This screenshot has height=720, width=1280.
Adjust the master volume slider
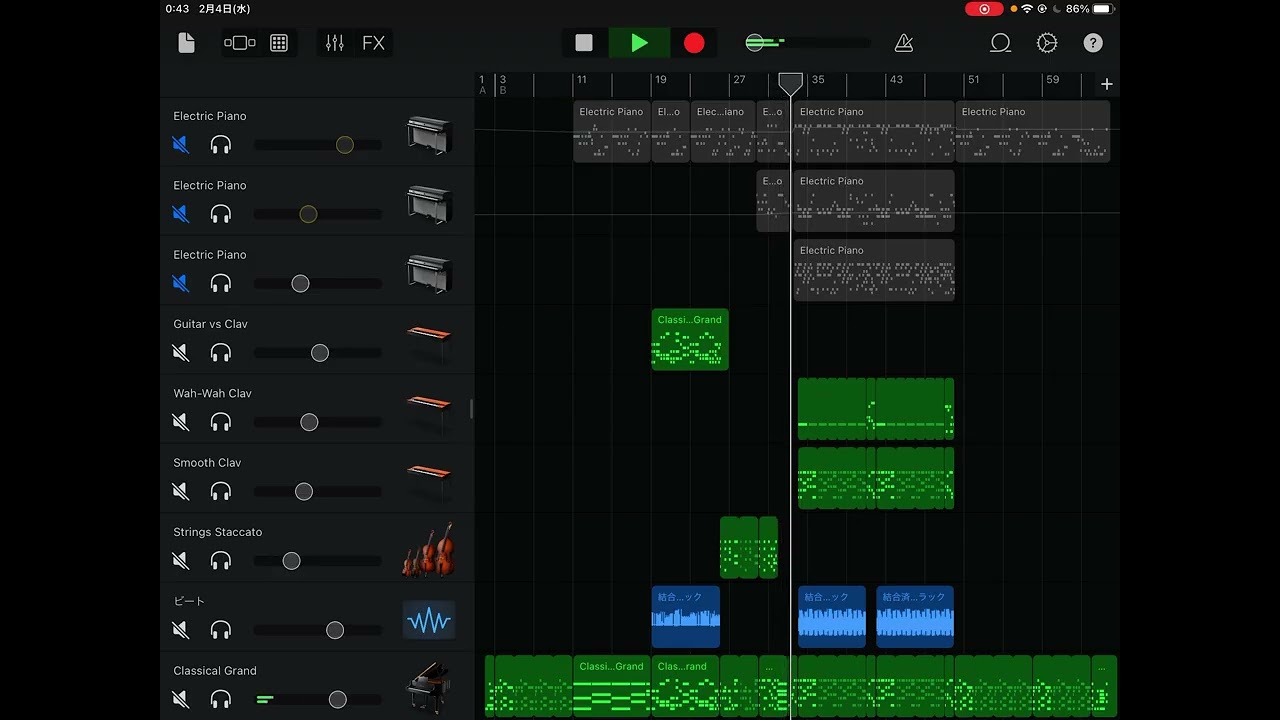[x=807, y=43]
